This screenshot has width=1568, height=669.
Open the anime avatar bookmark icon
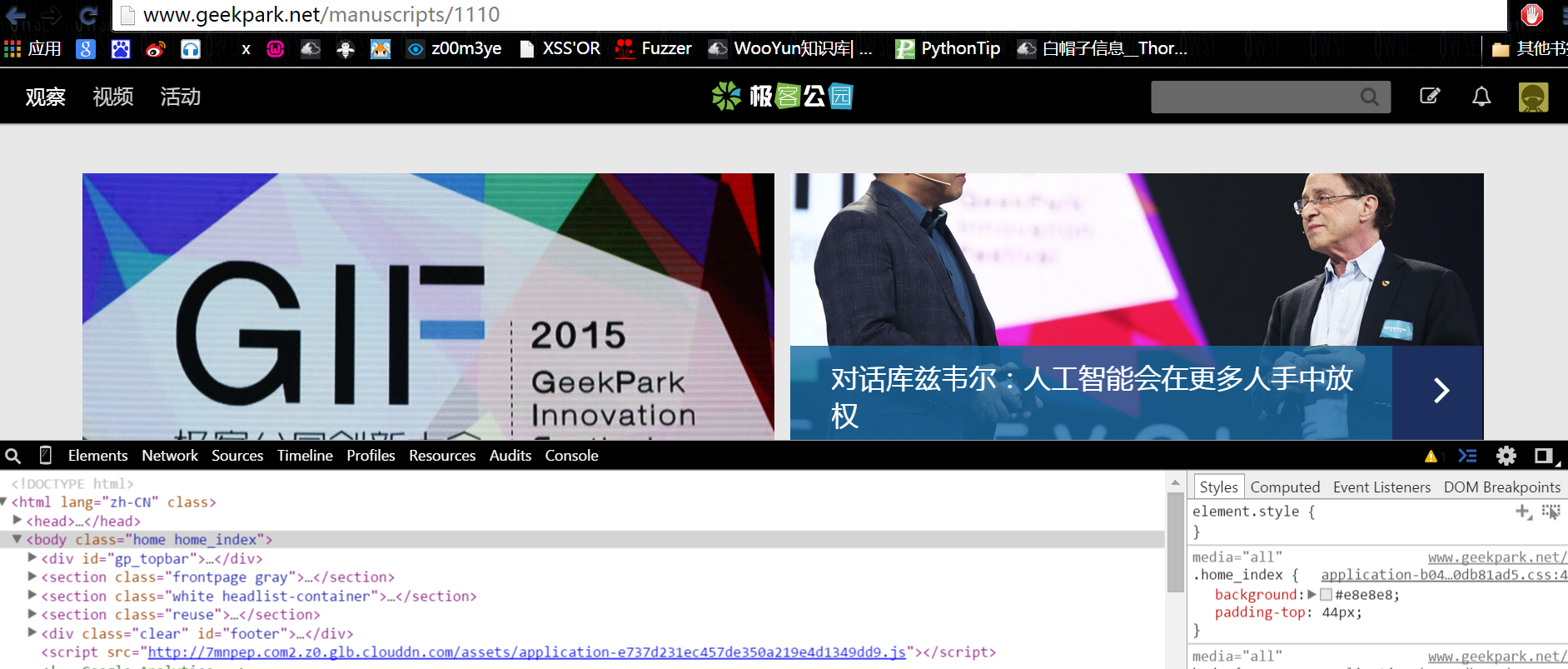coord(381,49)
